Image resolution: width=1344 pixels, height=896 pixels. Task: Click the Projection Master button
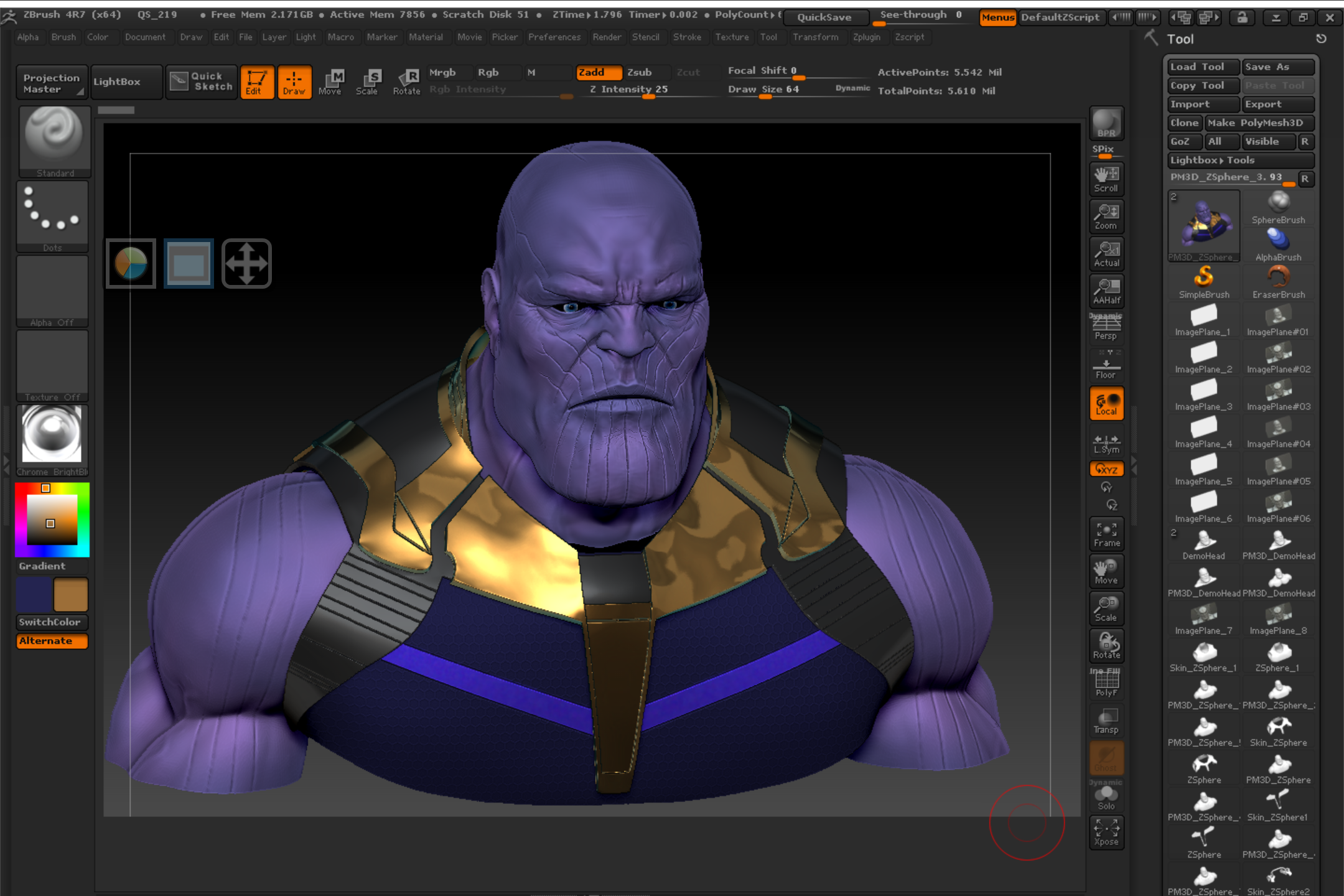[52, 82]
